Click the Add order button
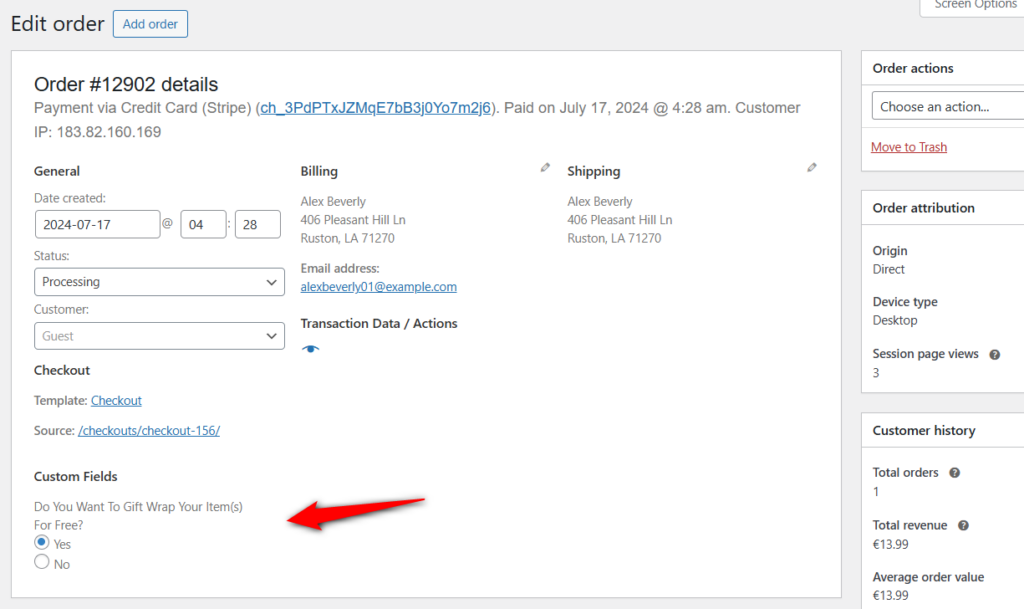The height and width of the screenshot is (609, 1024). 150,23
